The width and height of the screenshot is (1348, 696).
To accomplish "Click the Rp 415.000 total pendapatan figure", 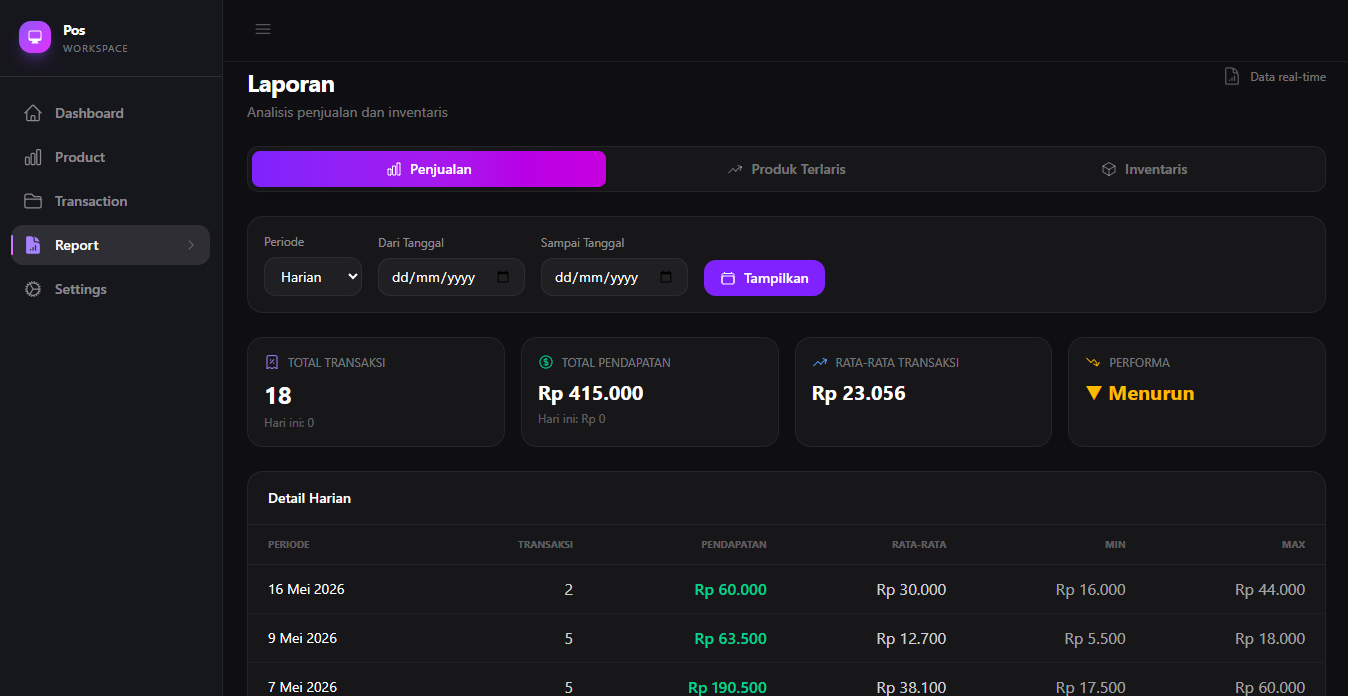I will [591, 393].
